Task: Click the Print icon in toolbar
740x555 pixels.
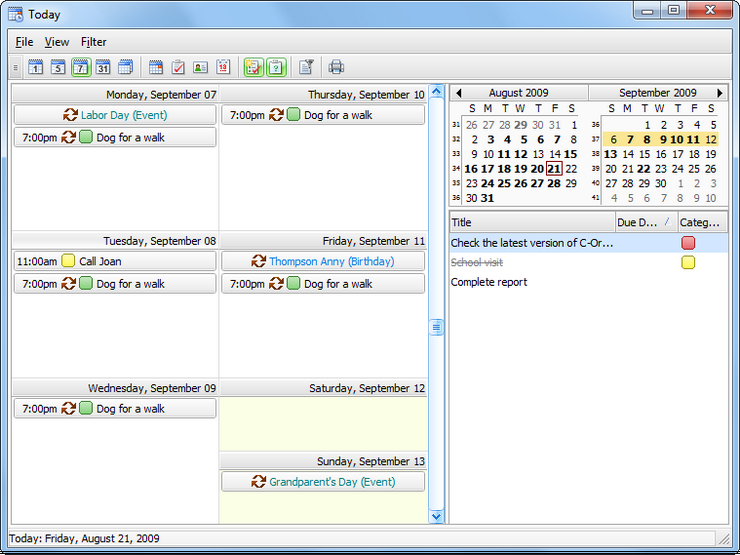Action: 337,67
